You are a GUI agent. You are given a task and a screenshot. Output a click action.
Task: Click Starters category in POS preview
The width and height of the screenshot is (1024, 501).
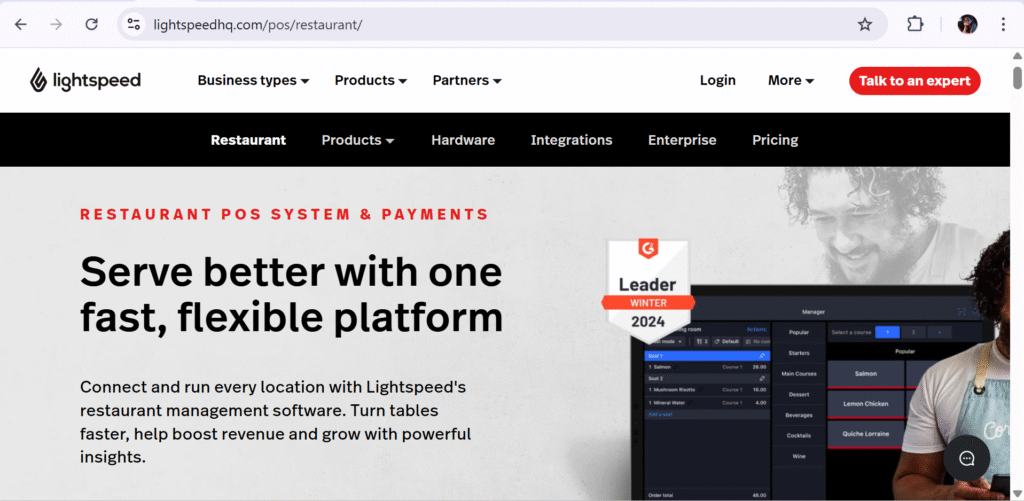(x=799, y=353)
